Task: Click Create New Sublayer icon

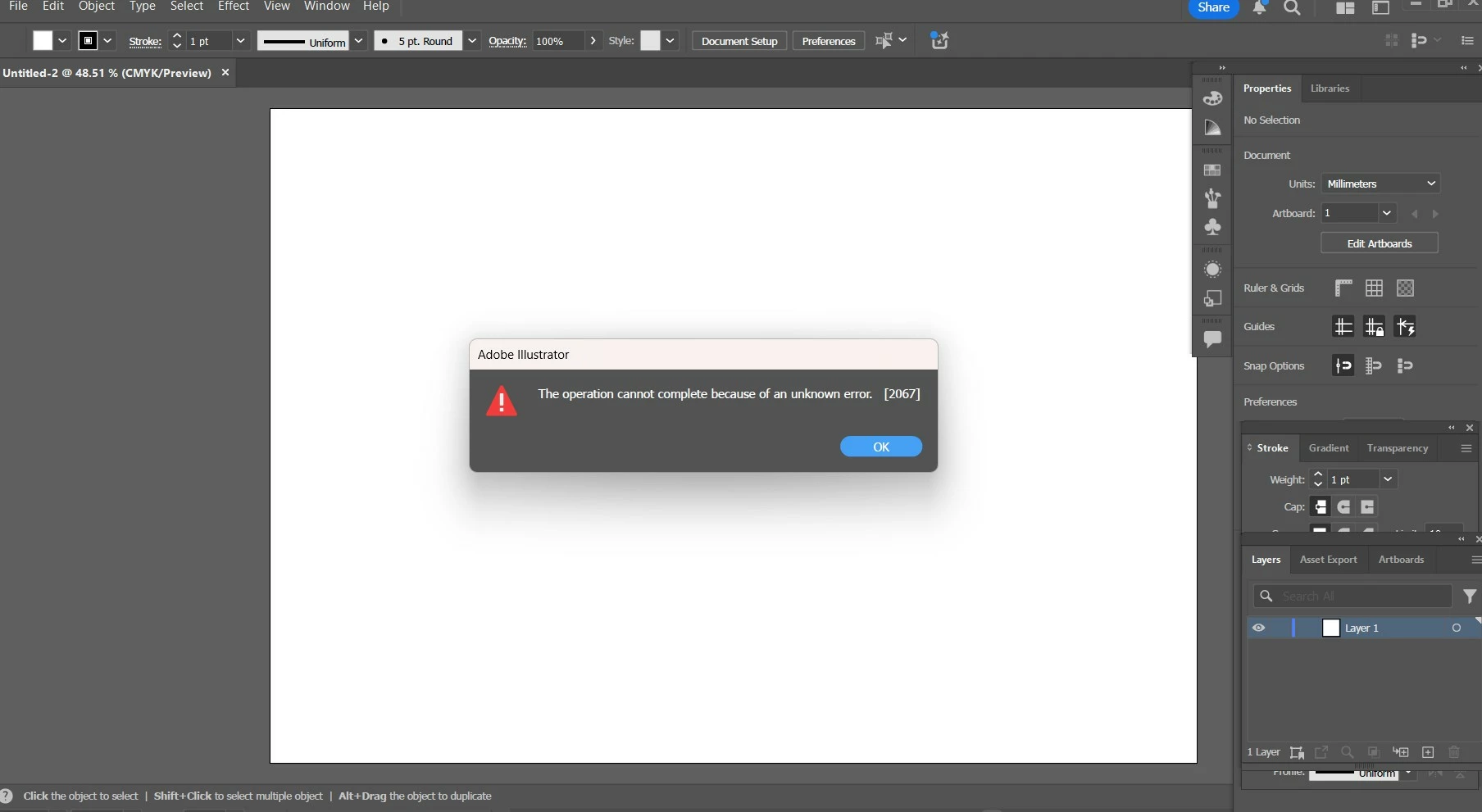Action: point(1400,752)
